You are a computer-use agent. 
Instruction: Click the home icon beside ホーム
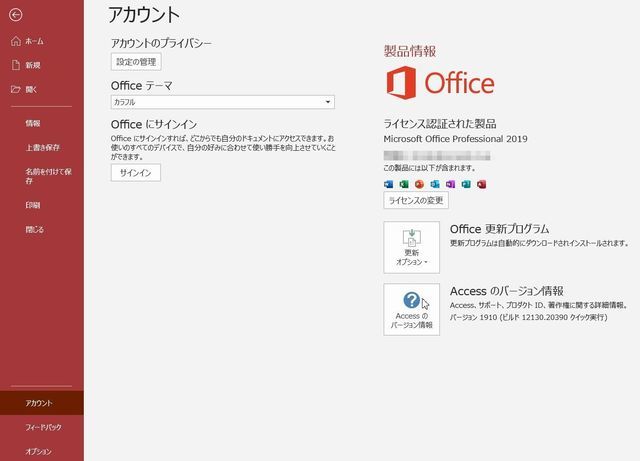(x=16, y=41)
